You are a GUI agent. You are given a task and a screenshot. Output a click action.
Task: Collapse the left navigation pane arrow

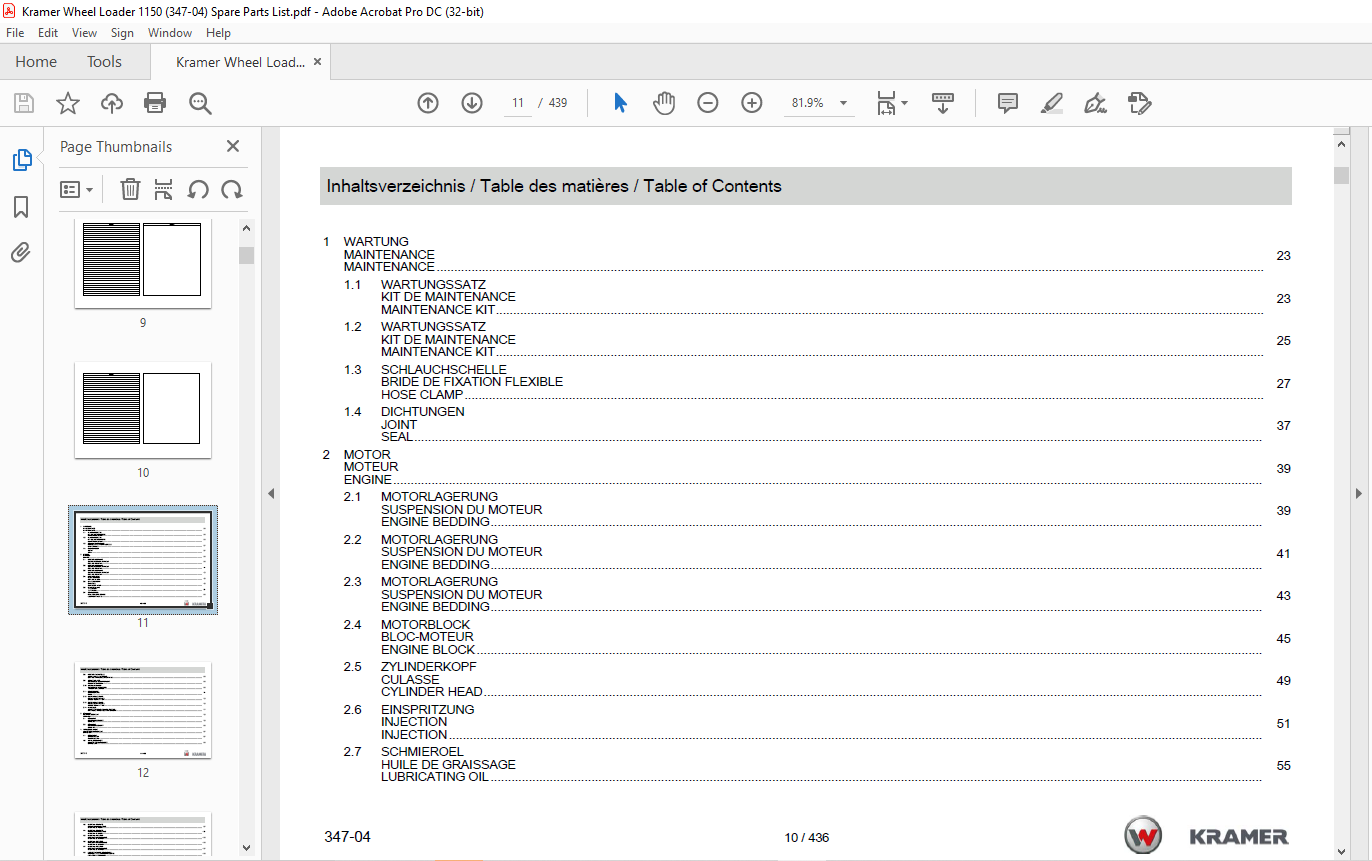pos(270,493)
